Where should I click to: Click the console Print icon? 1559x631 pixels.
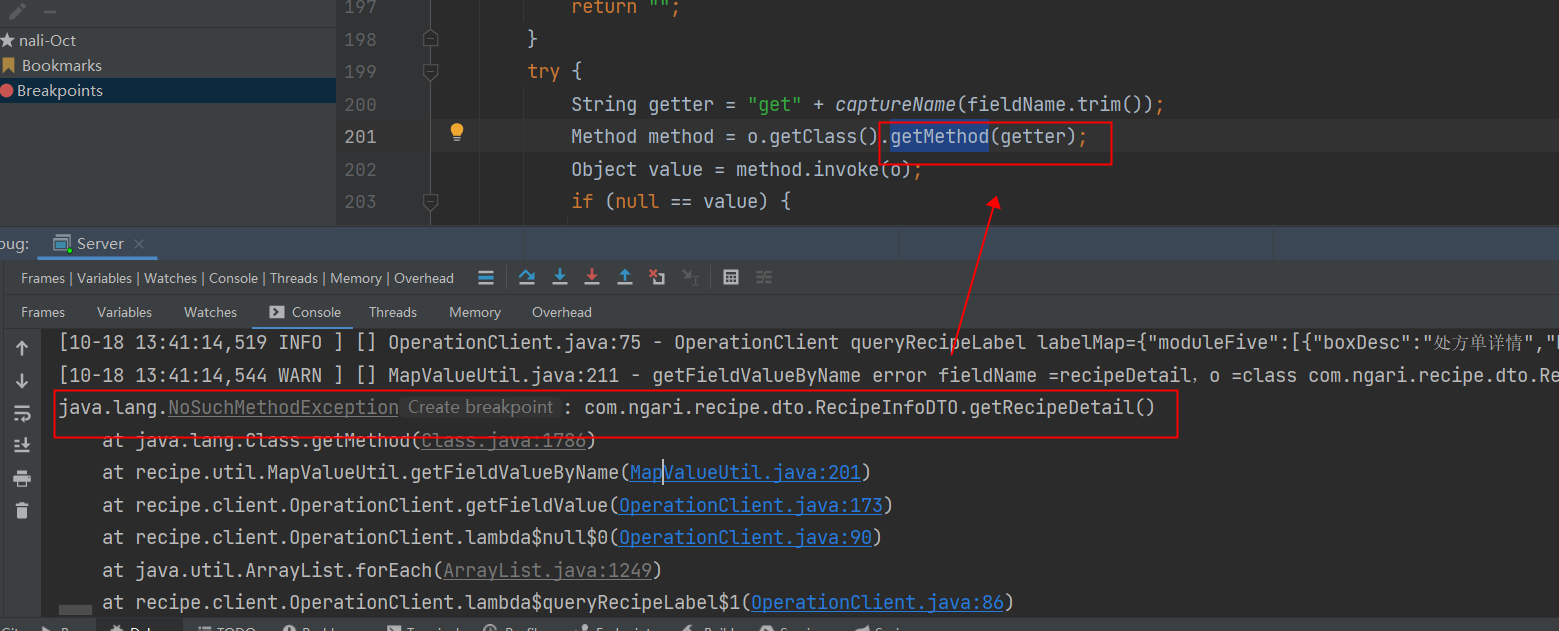pyautogui.click(x=22, y=479)
